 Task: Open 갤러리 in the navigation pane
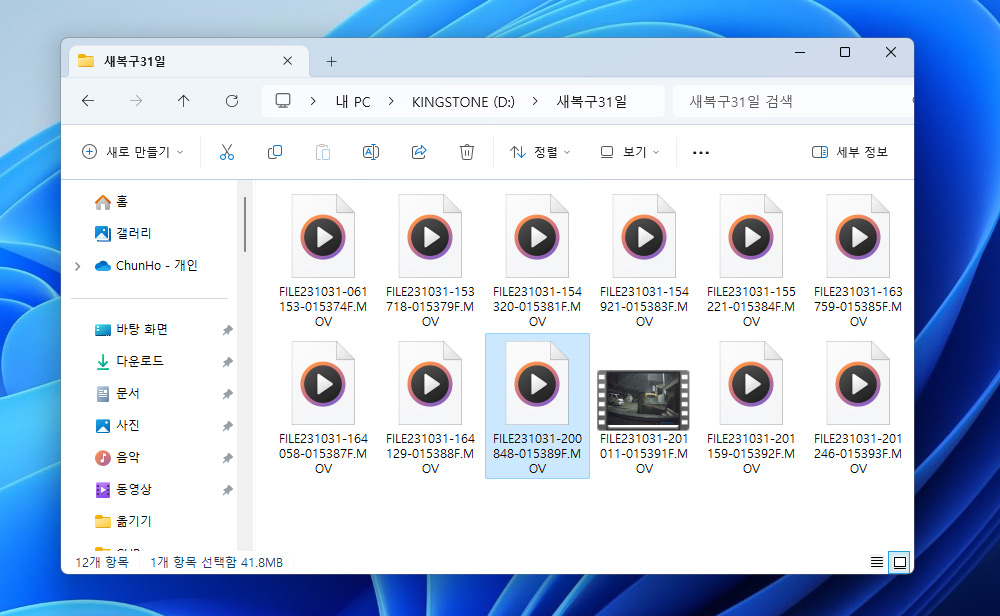(x=123, y=233)
